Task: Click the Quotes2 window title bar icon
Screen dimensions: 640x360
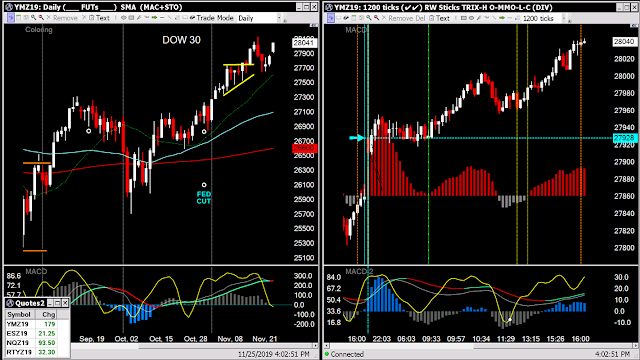Action: pyautogui.click(x=10, y=303)
